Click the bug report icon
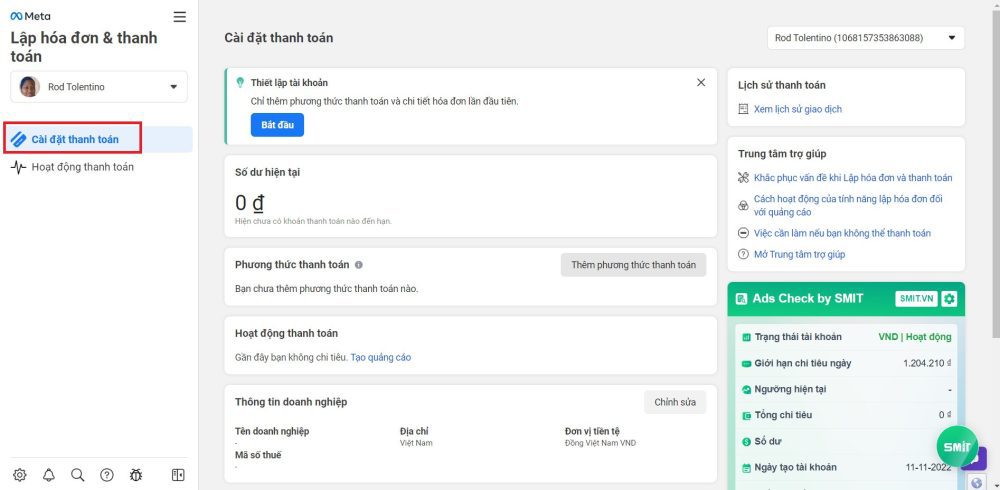 (136, 475)
